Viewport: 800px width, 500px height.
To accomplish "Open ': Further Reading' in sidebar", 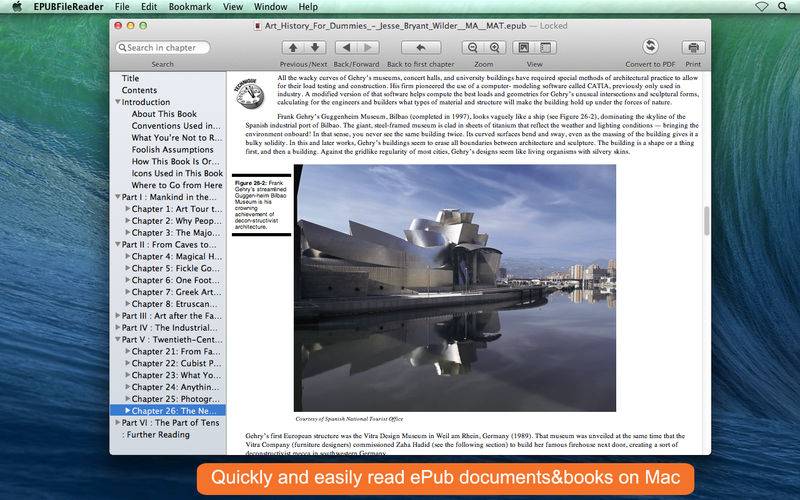I will [x=156, y=434].
